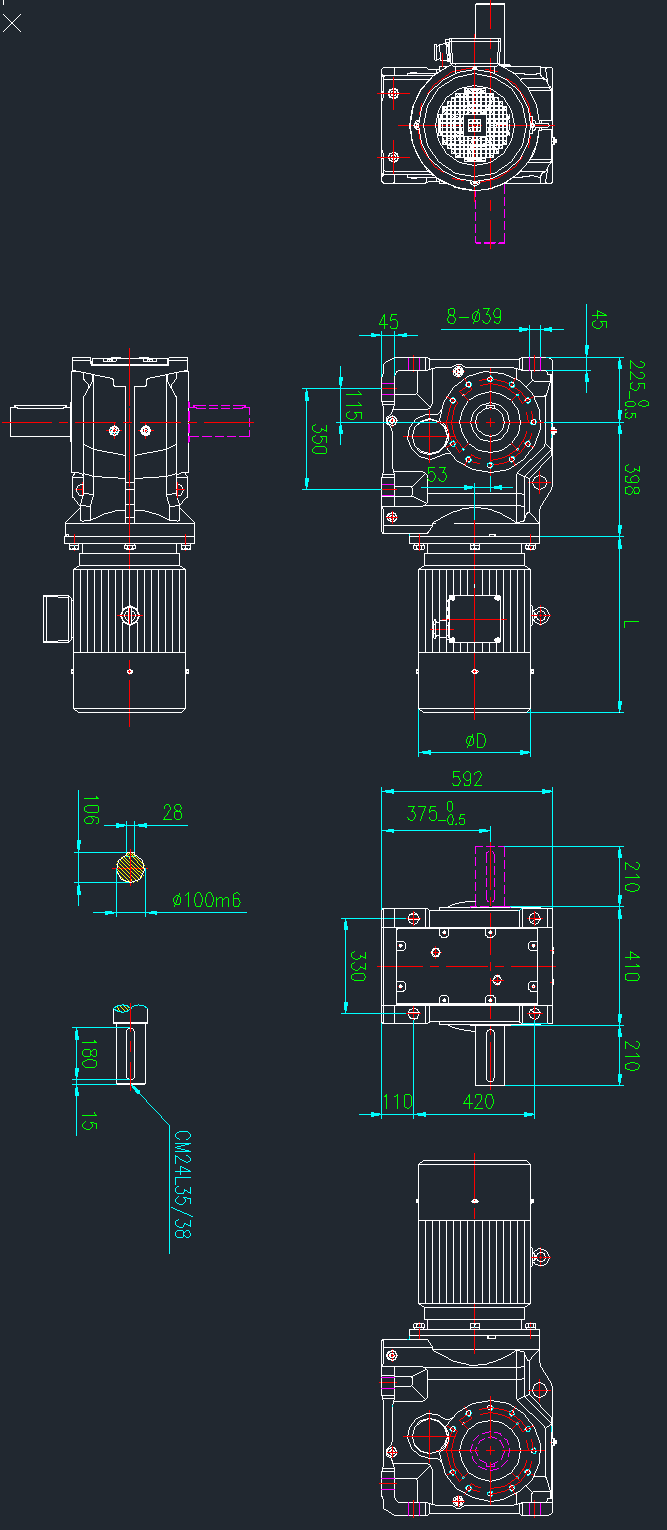The width and height of the screenshot is (667, 1530).
Task: Click the X icon in top-left corner
Action: pyautogui.click(x=12, y=23)
